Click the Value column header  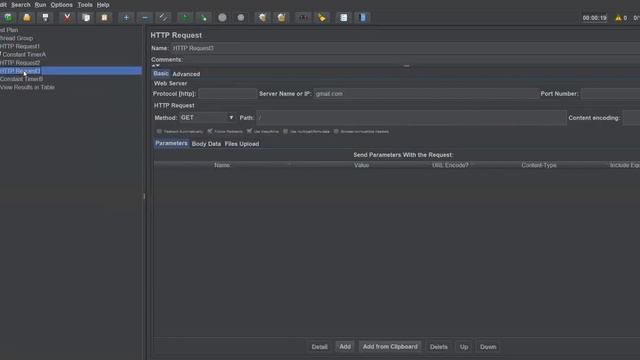(361, 165)
